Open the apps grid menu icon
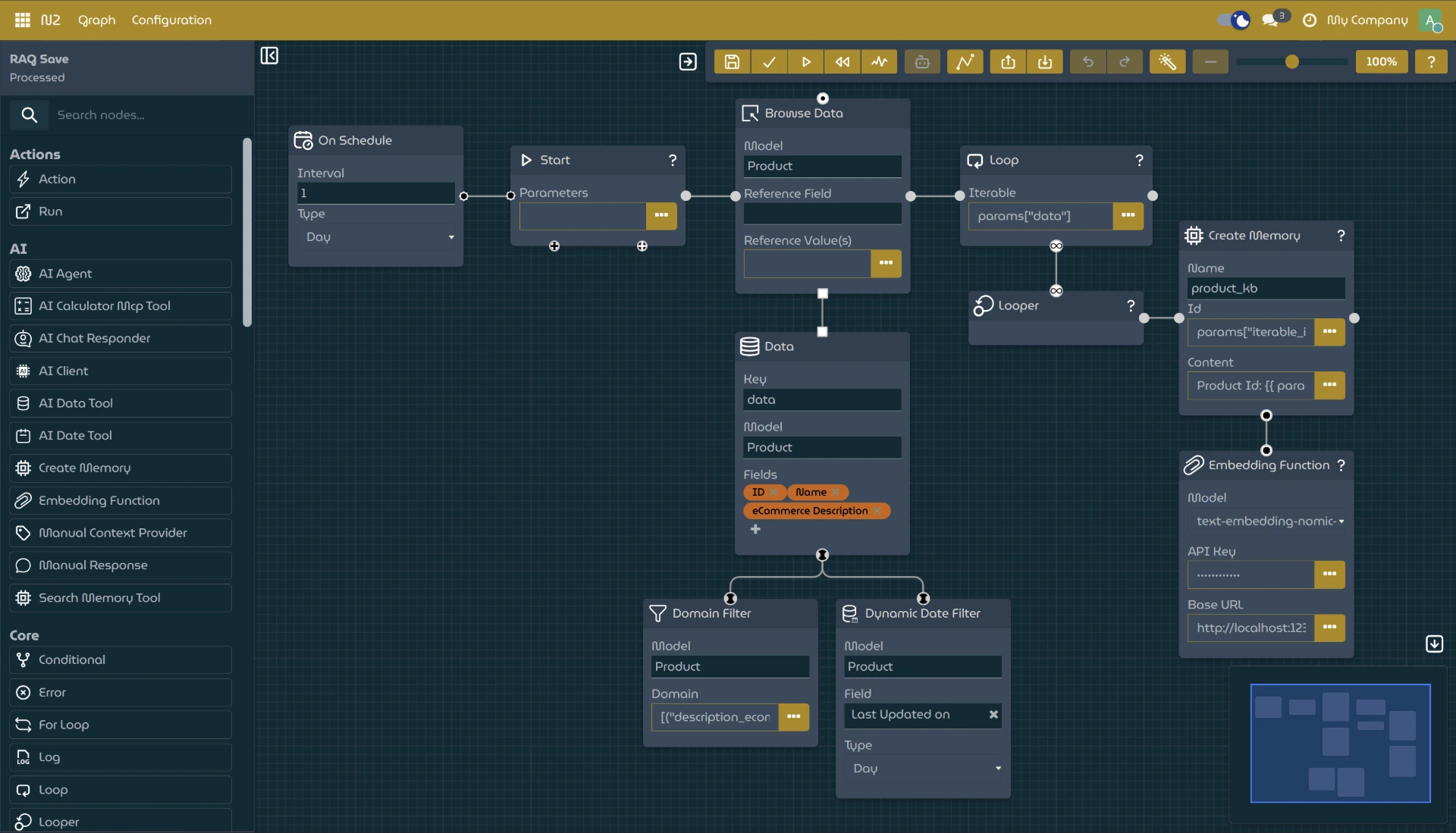The width and height of the screenshot is (1456, 833). 22,20
